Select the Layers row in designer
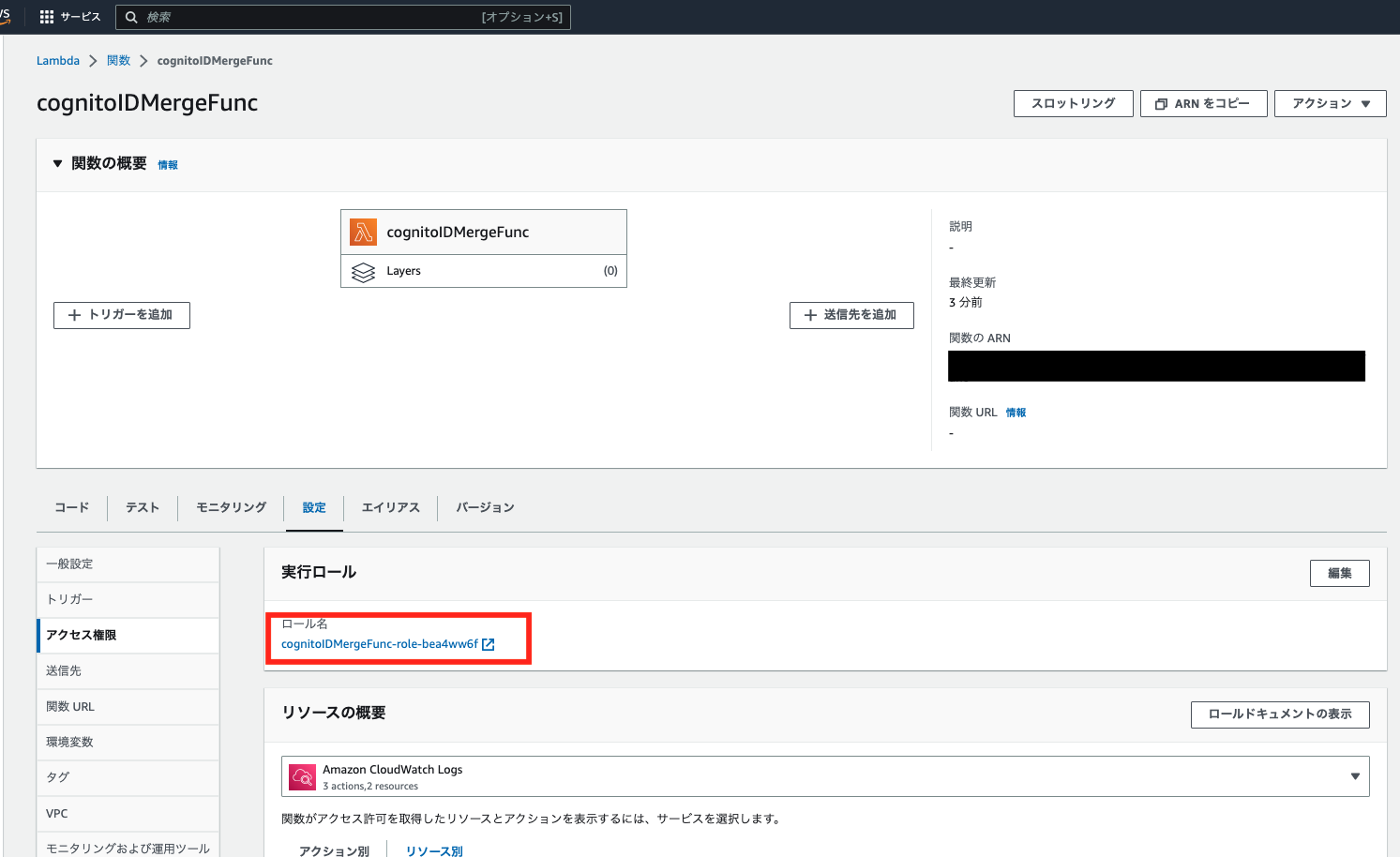The height and width of the screenshot is (857, 1400). point(484,271)
